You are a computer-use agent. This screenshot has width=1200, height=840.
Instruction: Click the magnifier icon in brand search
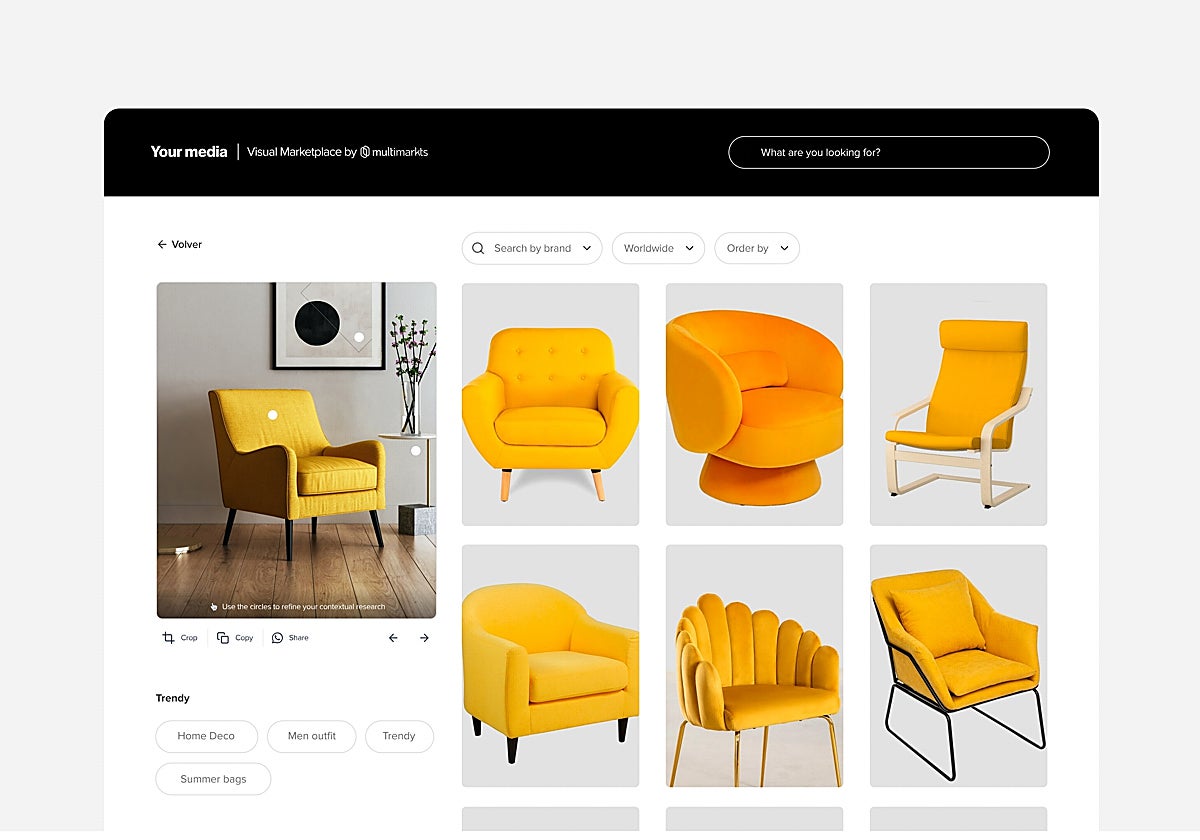[x=478, y=249]
